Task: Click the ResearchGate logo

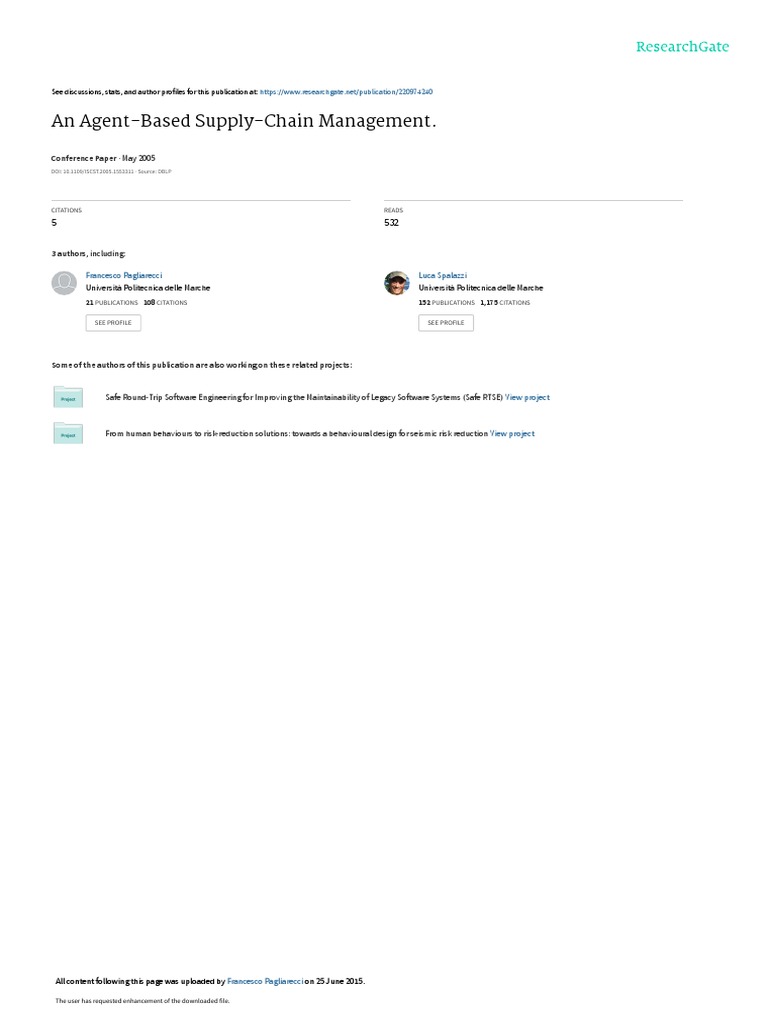Action: click(682, 47)
